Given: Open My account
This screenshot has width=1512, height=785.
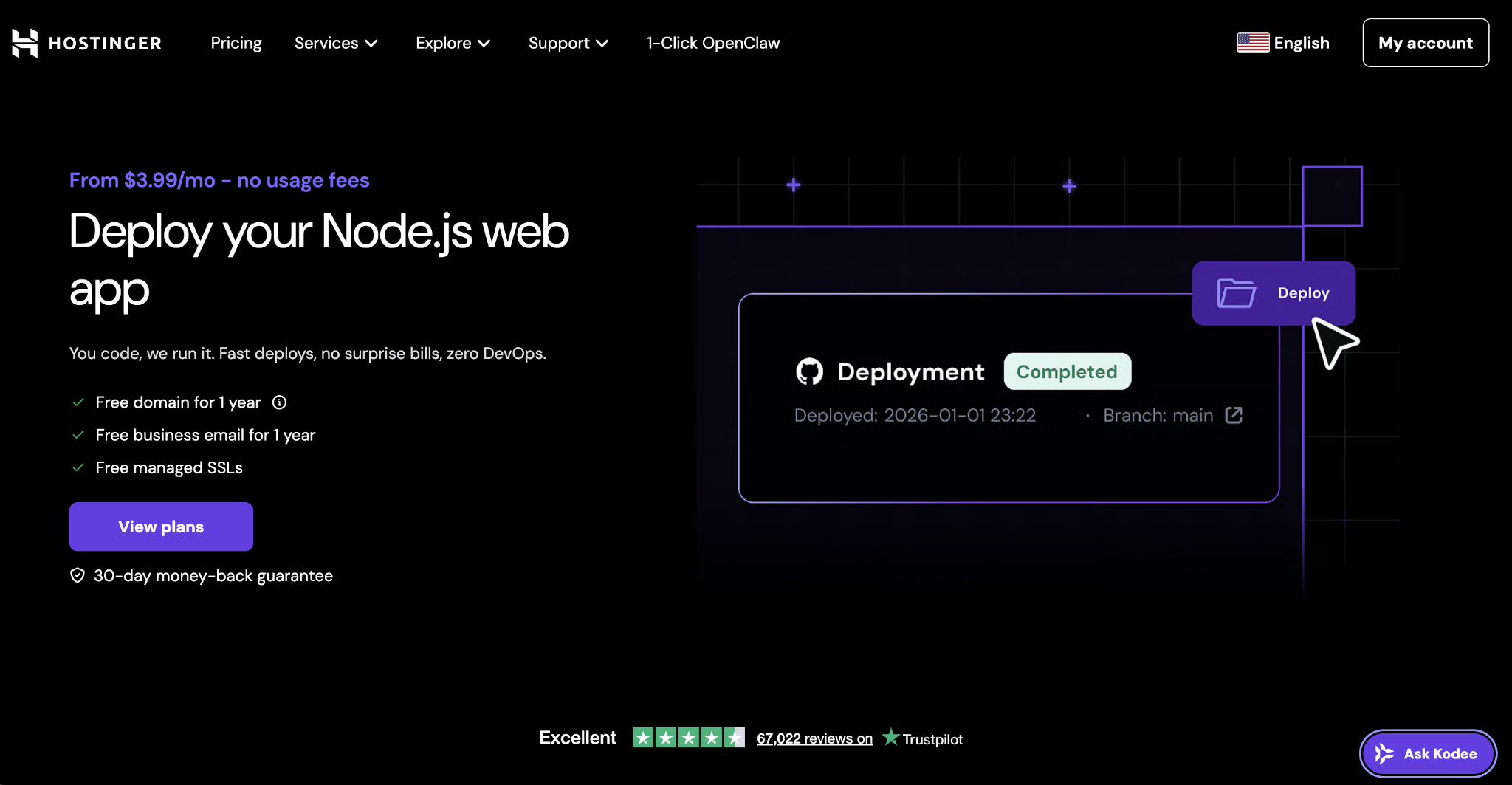Looking at the screenshot, I should 1426,43.
